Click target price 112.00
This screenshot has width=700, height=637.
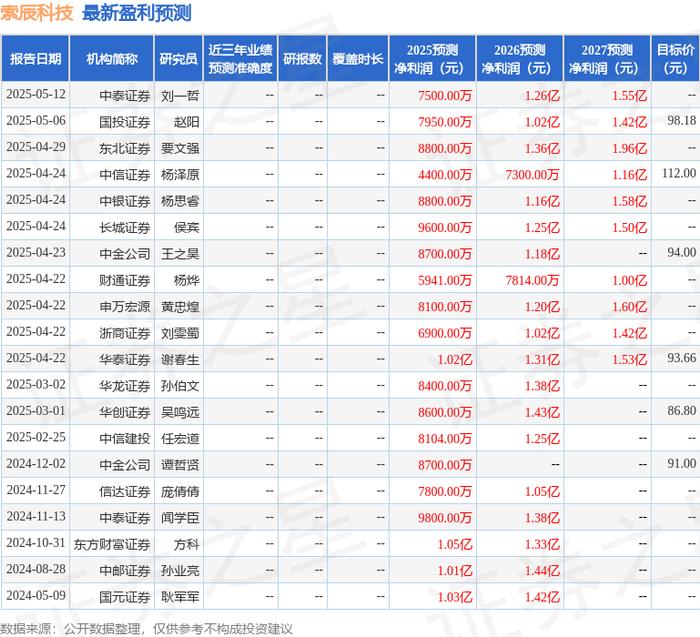click(x=679, y=173)
